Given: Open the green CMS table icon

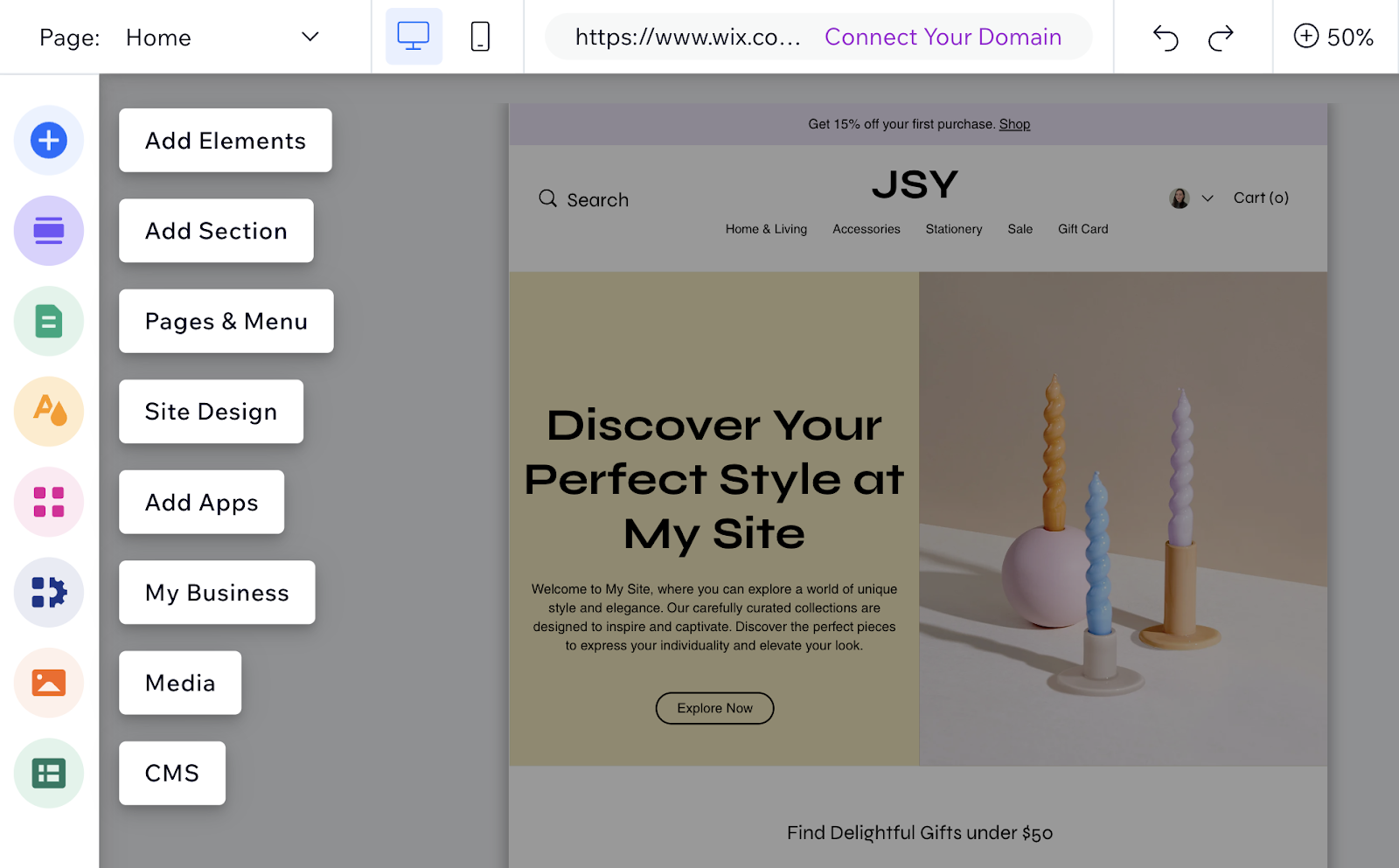Looking at the screenshot, I should 49,774.
